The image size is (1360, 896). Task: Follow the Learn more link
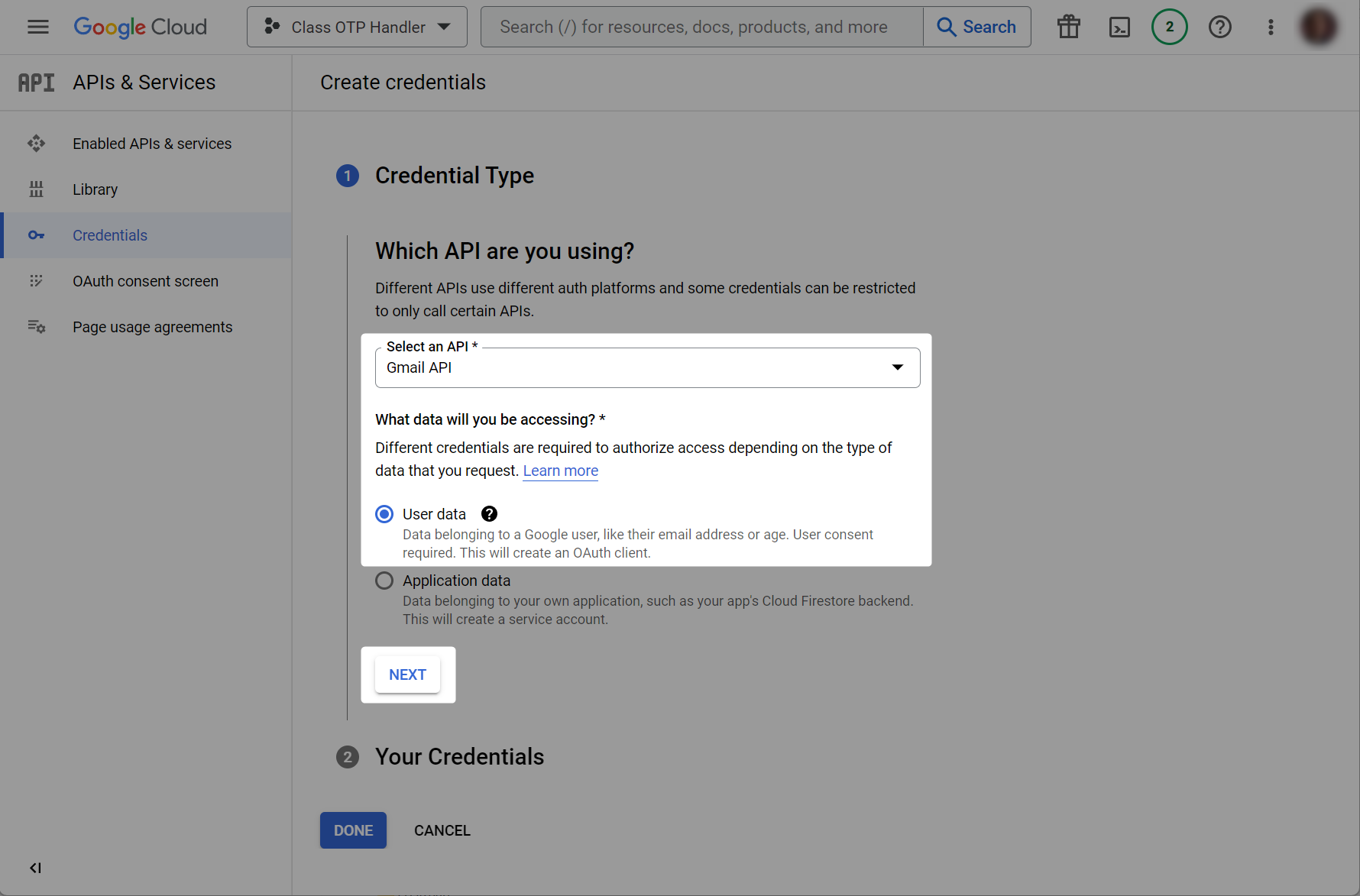(x=560, y=471)
